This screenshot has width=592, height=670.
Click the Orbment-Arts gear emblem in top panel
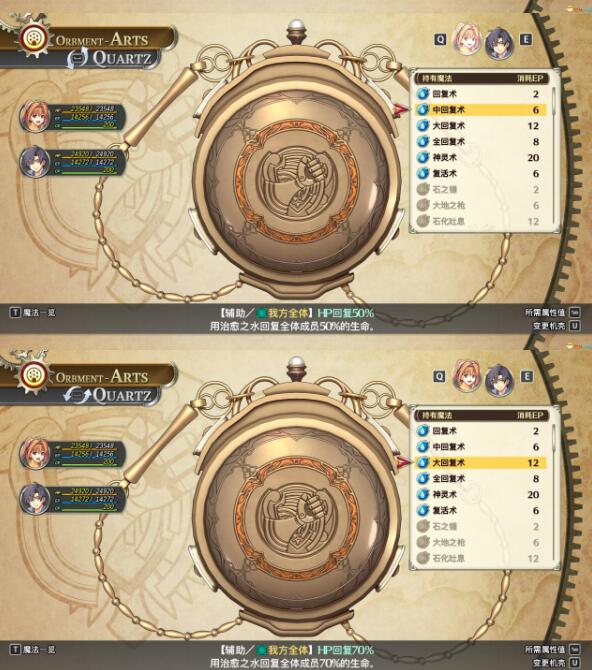pos(31,39)
